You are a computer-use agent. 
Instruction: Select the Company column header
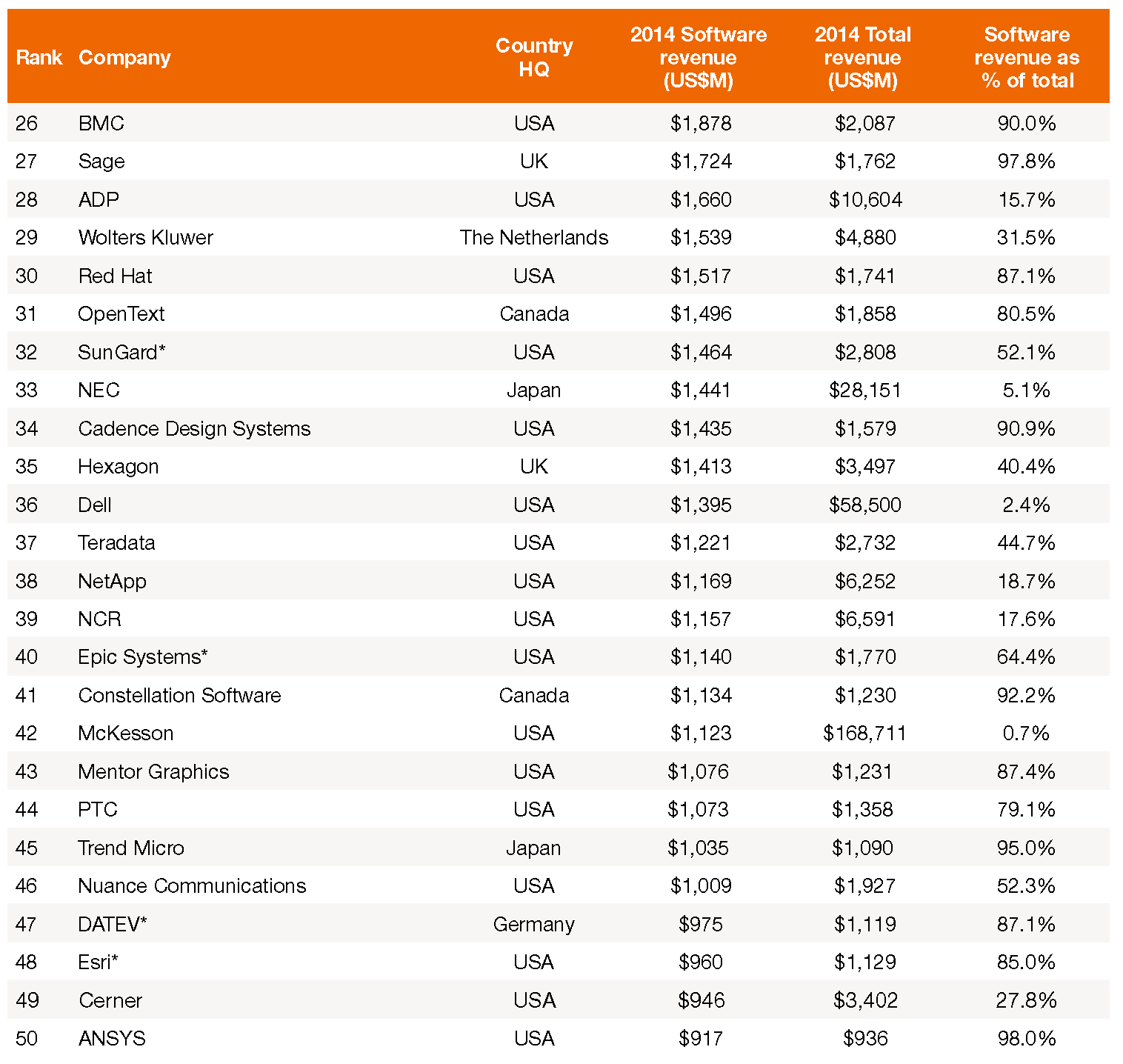pos(124,58)
